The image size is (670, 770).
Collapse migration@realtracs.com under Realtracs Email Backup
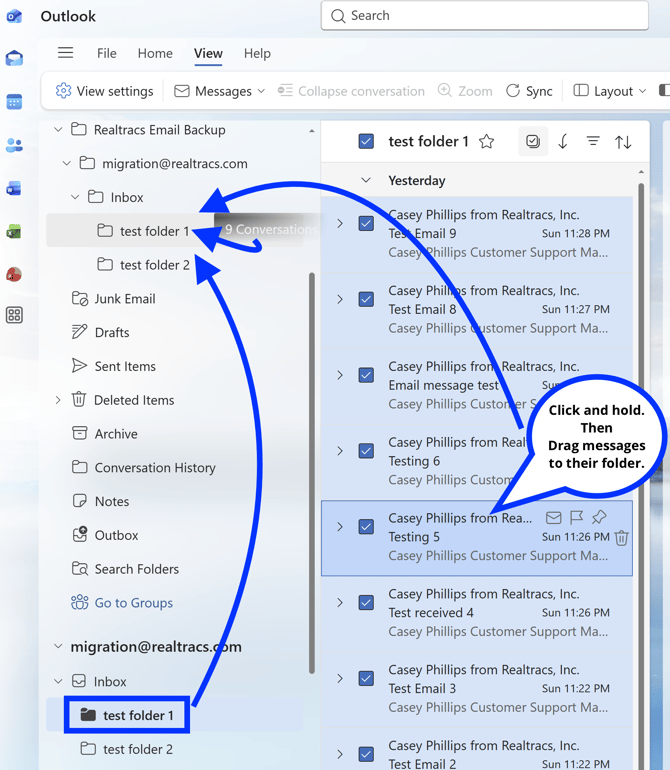[x=67, y=163]
